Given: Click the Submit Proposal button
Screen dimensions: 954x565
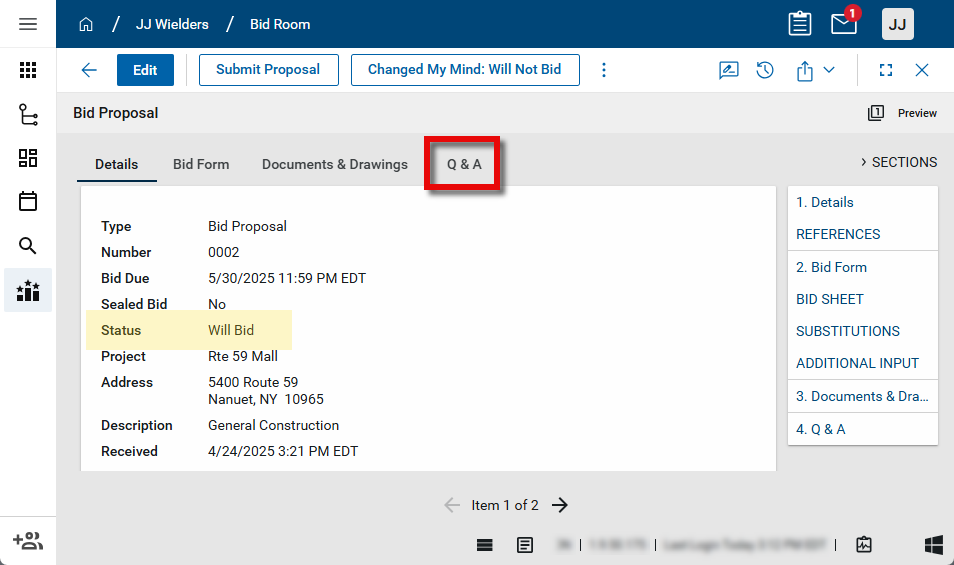Looking at the screenshot, I should click(x=268, y=70).
